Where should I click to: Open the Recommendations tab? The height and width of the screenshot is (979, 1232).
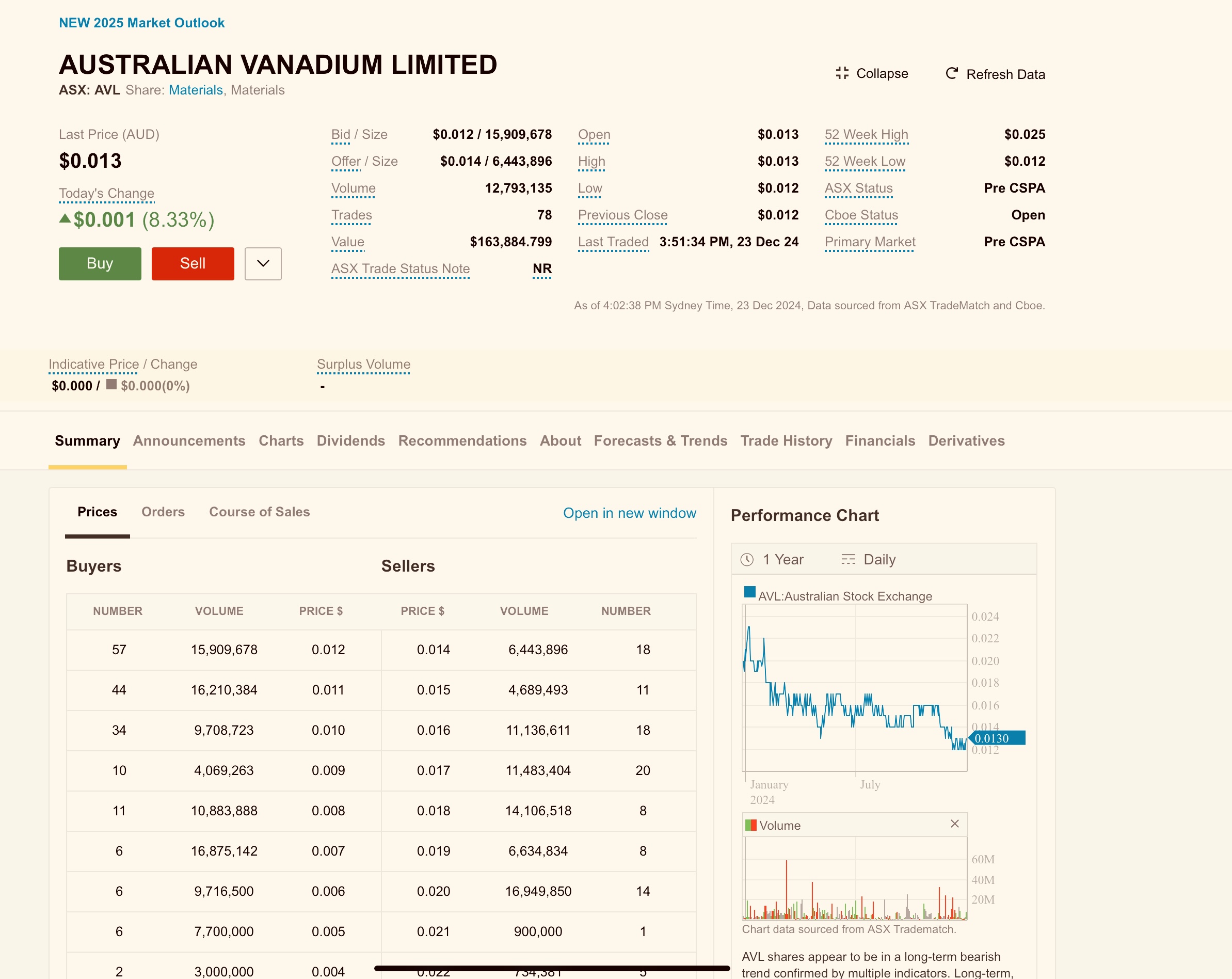462,440
